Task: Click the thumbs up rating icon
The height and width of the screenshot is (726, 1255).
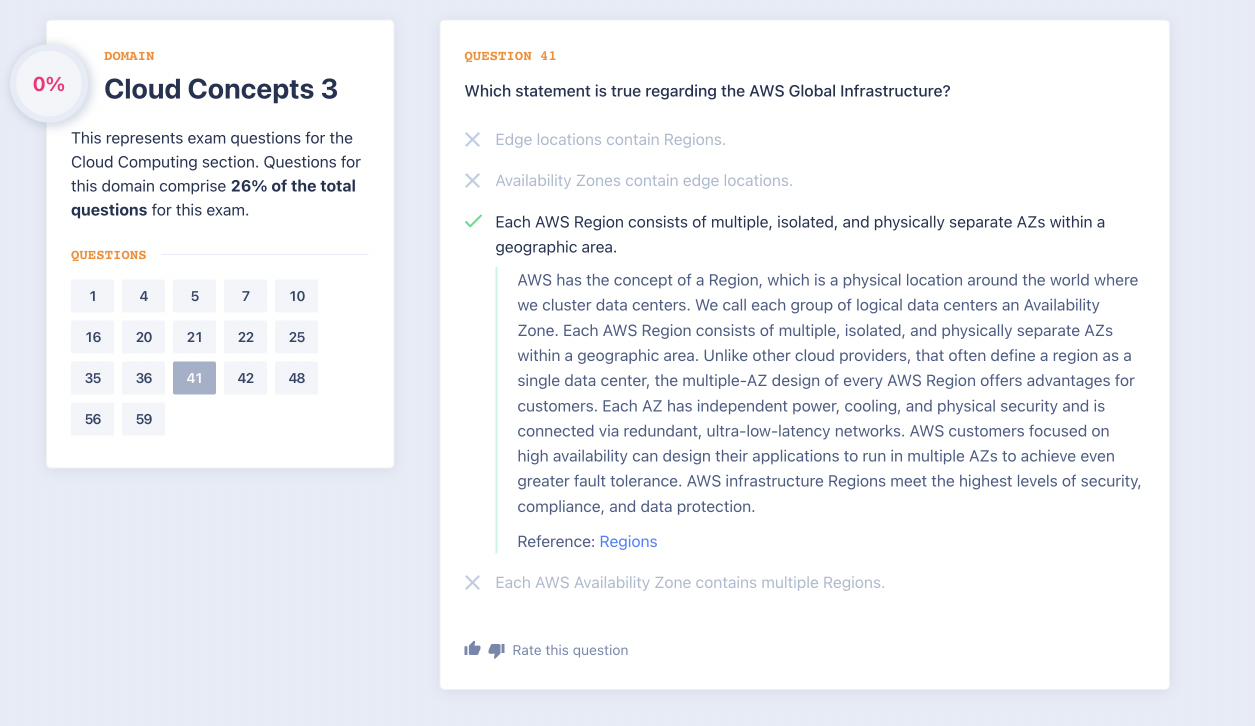Action: click(x=472, y=649)
